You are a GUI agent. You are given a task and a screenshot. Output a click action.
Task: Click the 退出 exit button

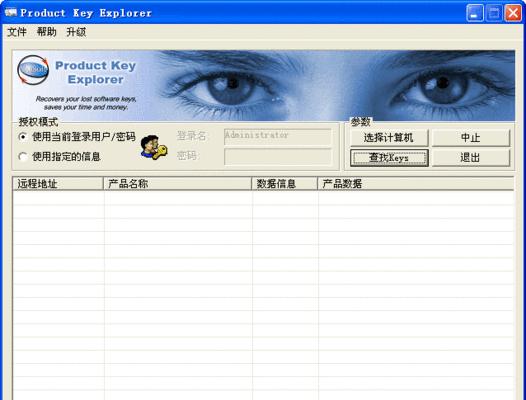coord(471,158)
